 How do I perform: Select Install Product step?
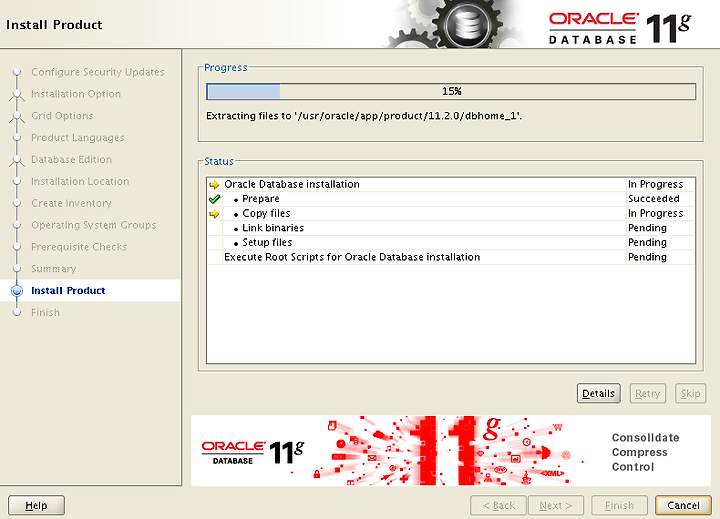(x=68, y=291)
